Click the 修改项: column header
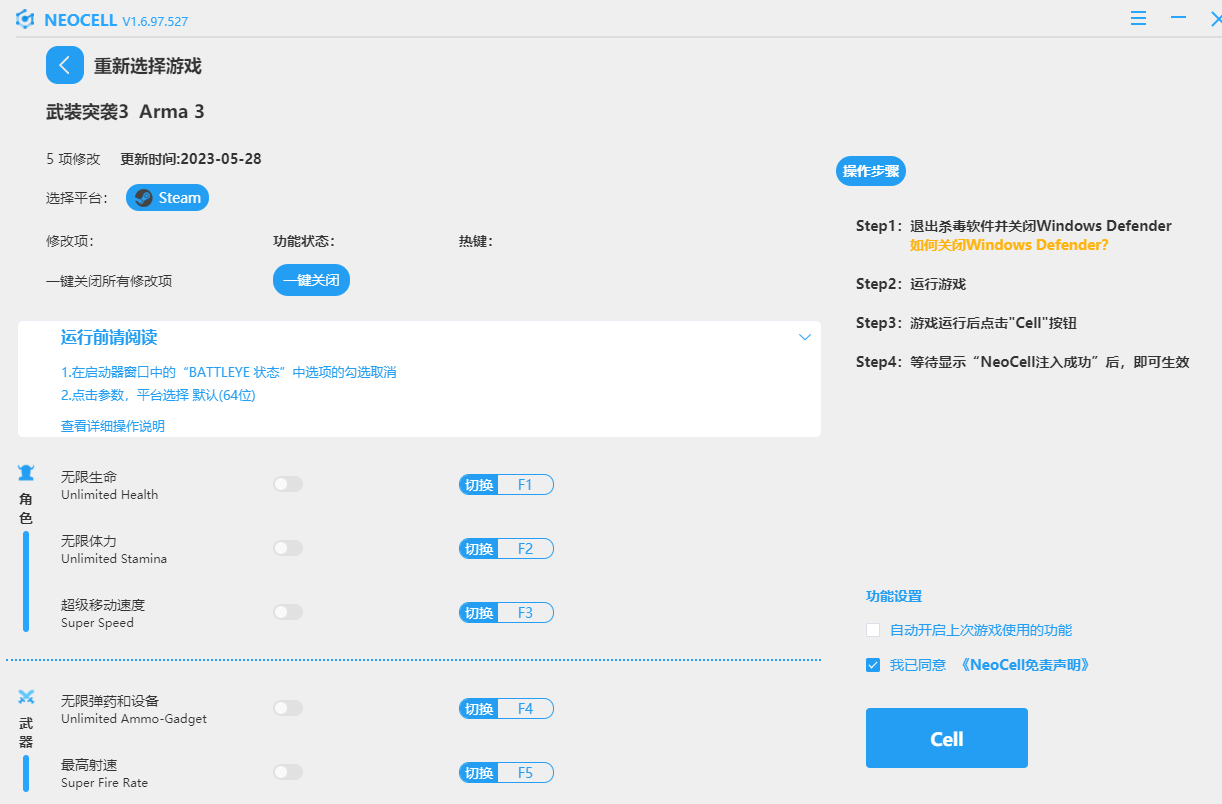 click(70, 241)
